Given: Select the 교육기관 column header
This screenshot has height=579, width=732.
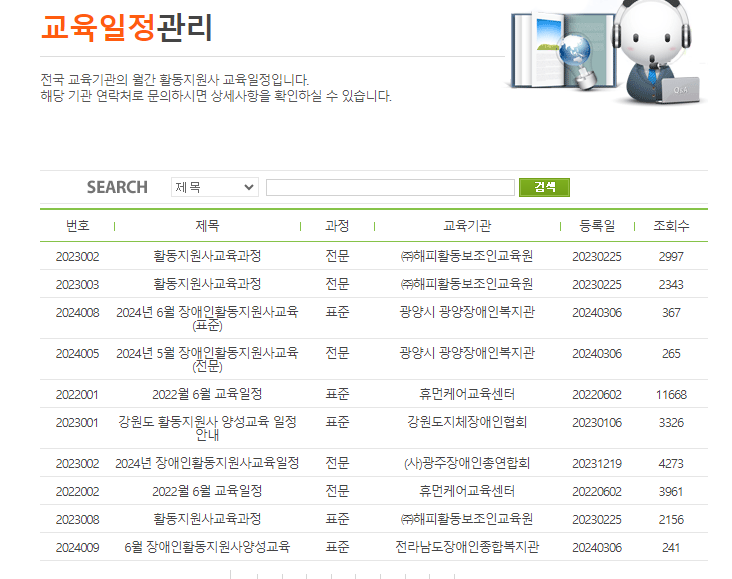Looking at the screenshot, I should click(467, 226).
